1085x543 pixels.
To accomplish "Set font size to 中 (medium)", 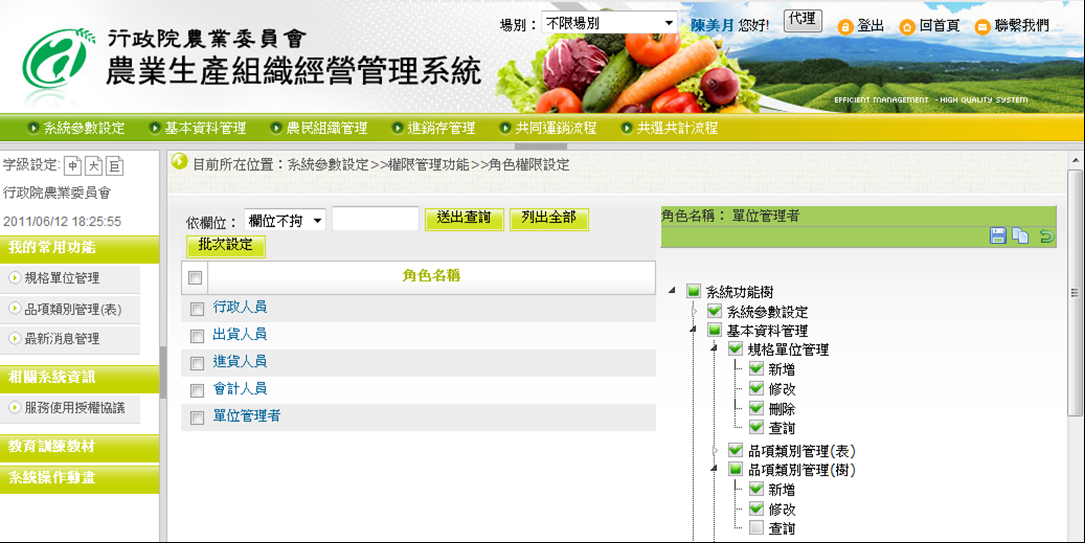I will [x=73, y=166].
